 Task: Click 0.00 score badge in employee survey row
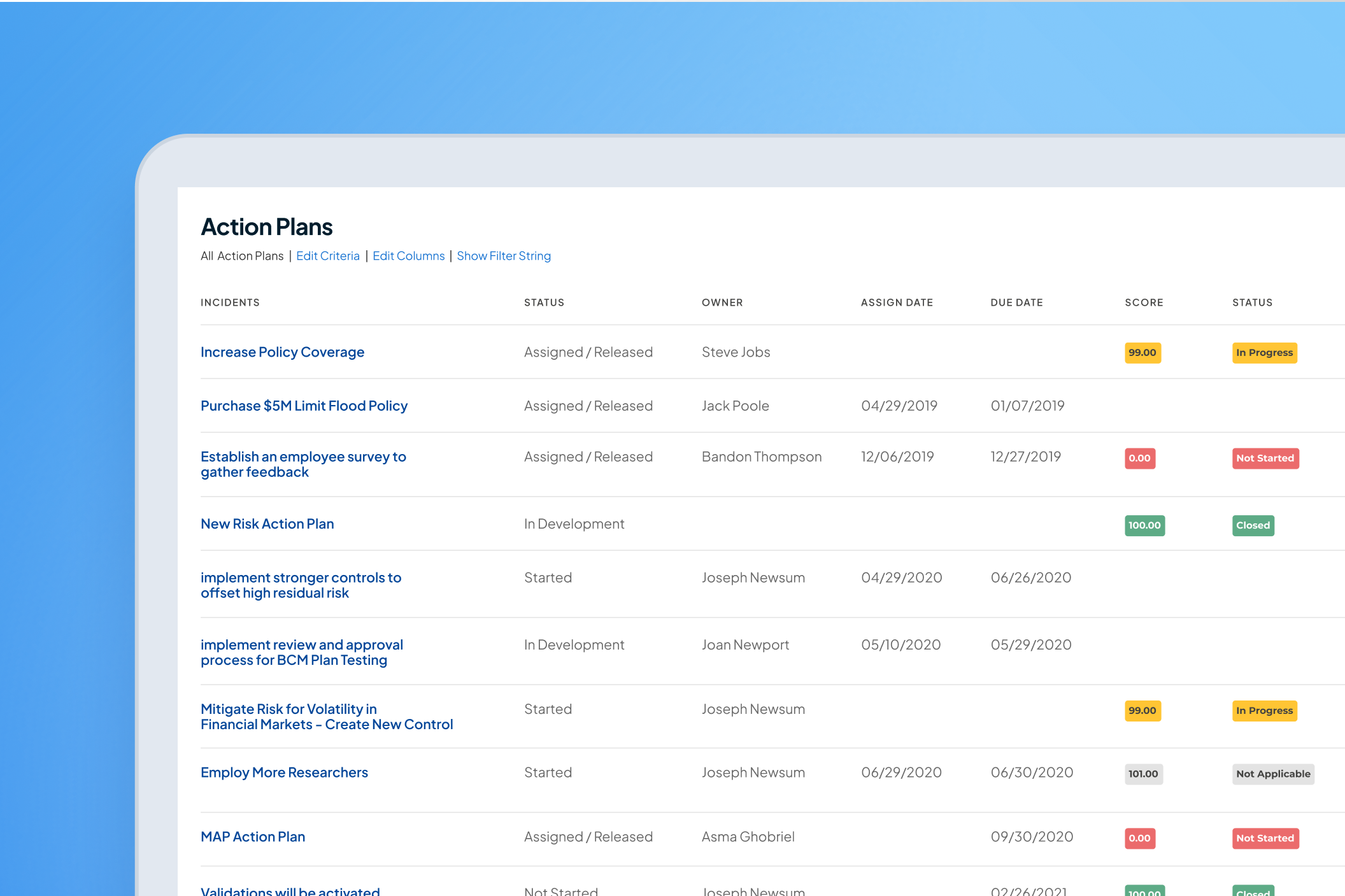tap(1139, 459)
